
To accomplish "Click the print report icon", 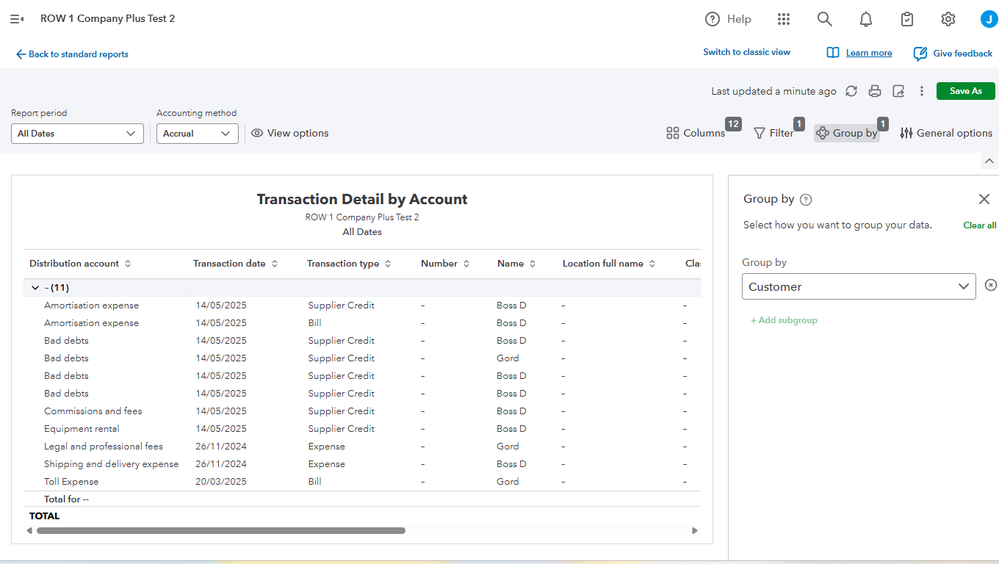I will [875, 91].
